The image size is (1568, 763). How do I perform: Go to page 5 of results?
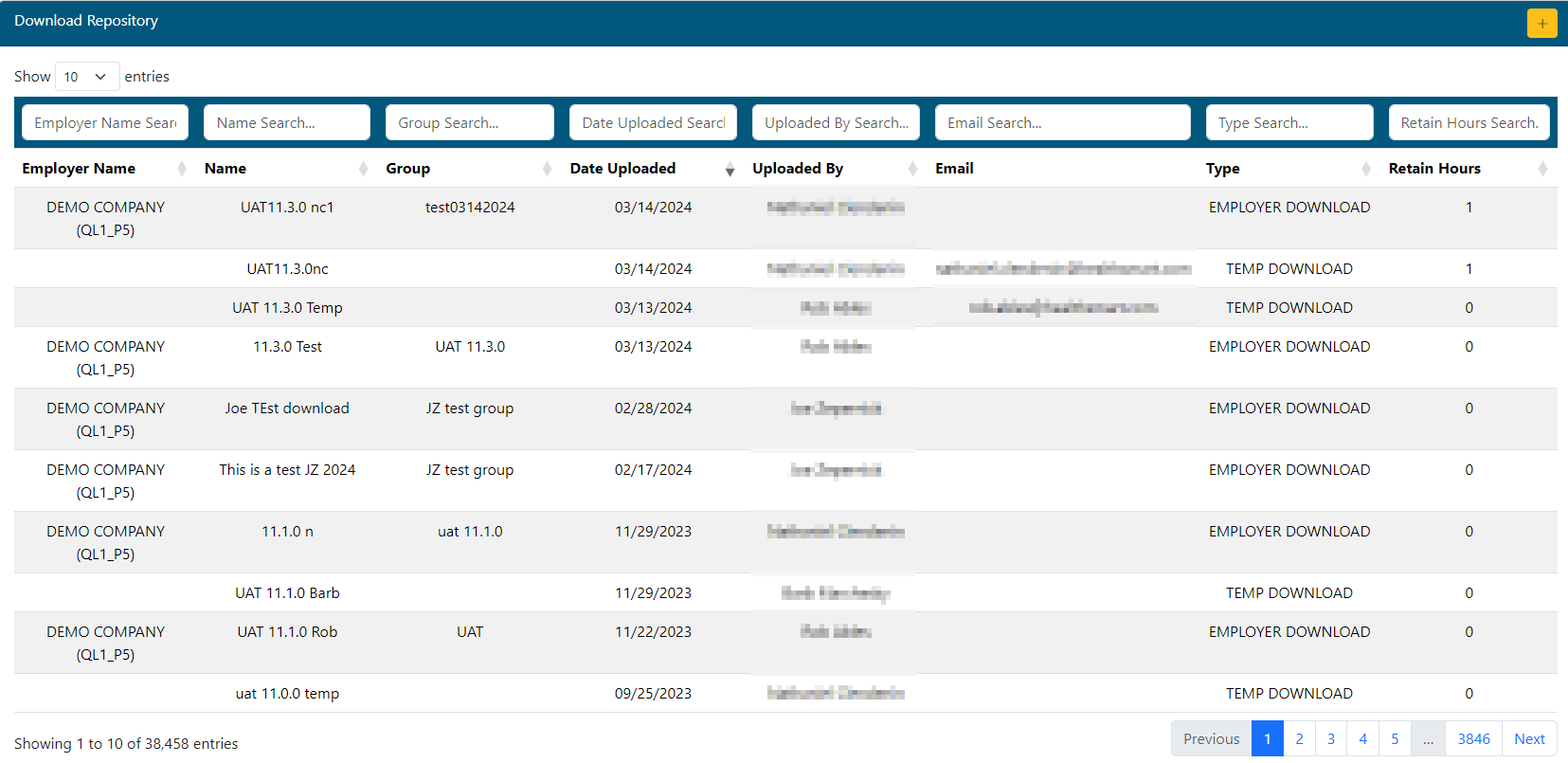(x=1395, y=739)
